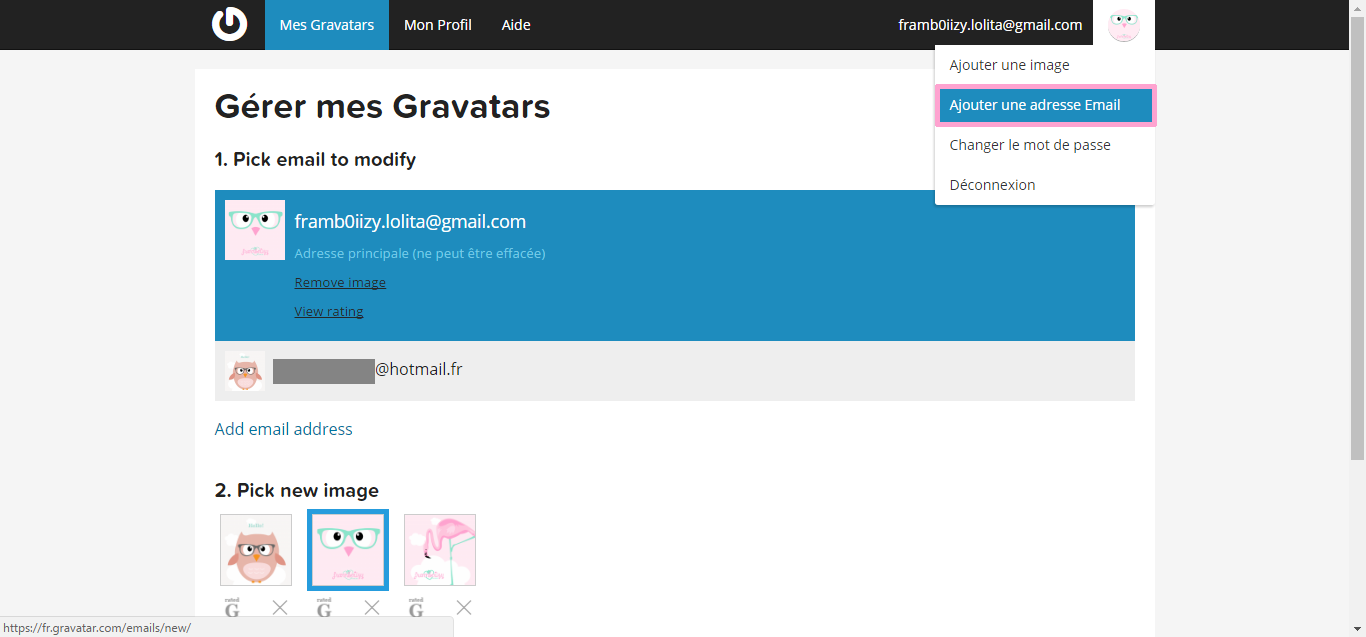Click the profile avatar in the top bar
The height and width of the screenshot is (637, 1366).
(x=1124, y=25)
